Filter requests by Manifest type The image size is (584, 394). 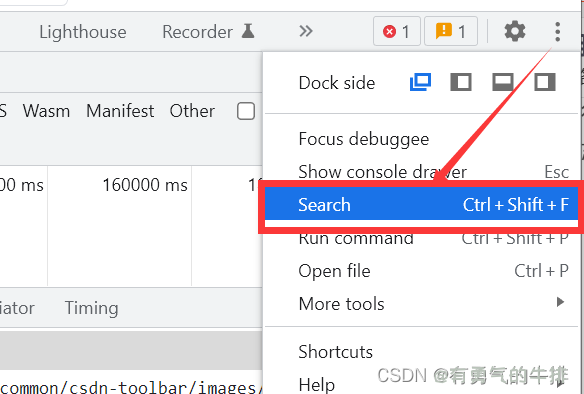120,111
